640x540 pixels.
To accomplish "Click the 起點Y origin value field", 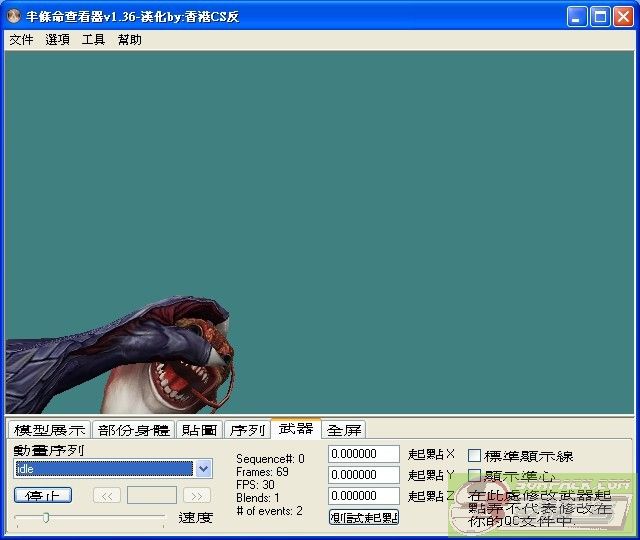I will coord(364,476).
